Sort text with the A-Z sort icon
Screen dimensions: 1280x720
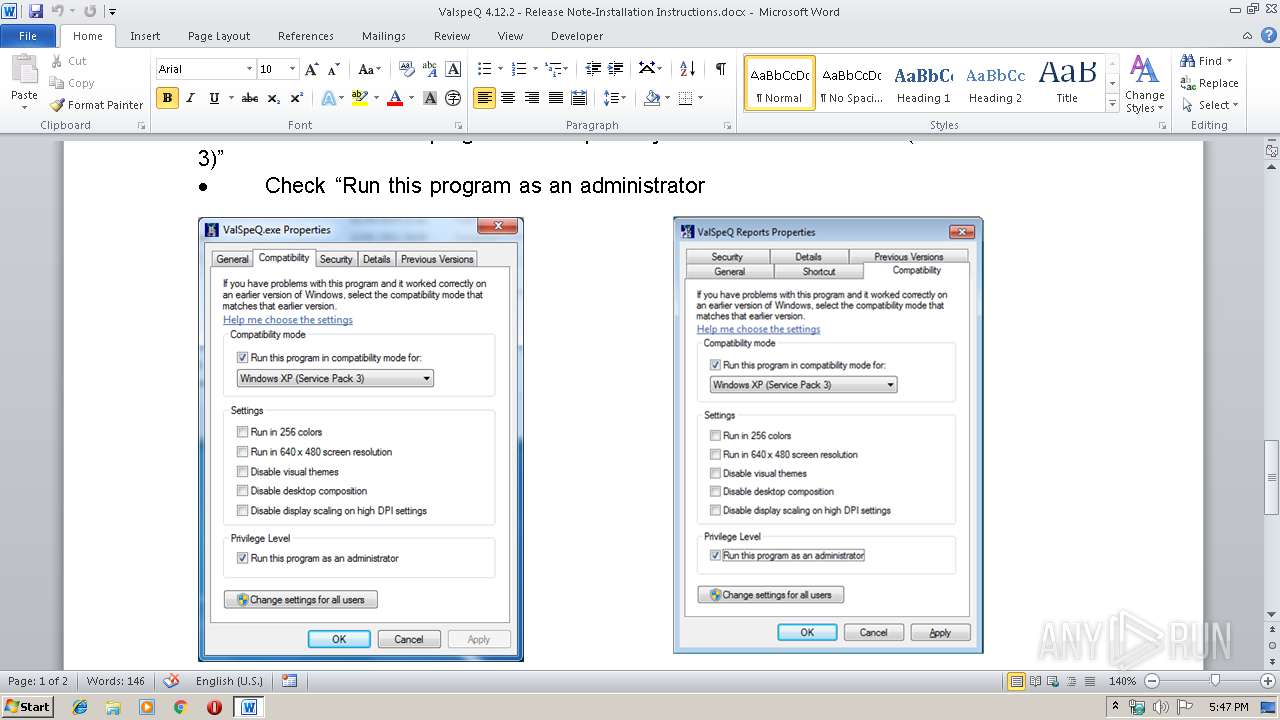click(x=687, y=69)
